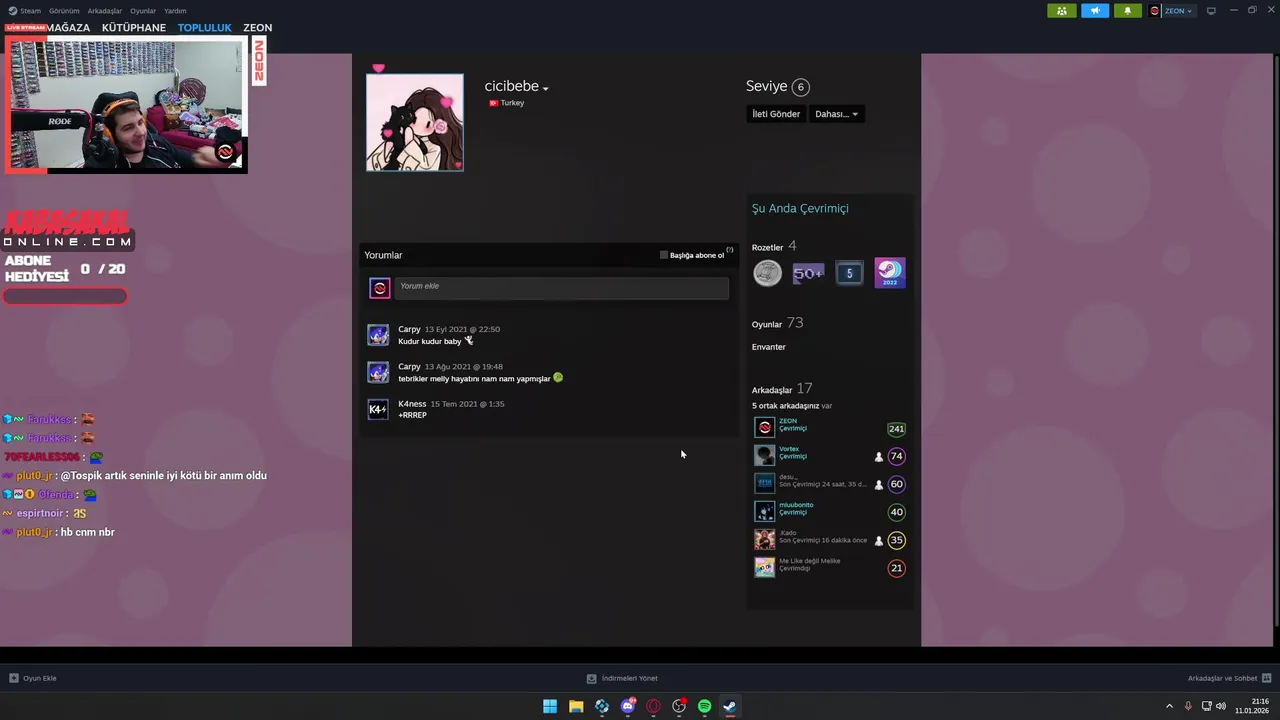Open File Explorer from taskbar

[x=576, y=706]
